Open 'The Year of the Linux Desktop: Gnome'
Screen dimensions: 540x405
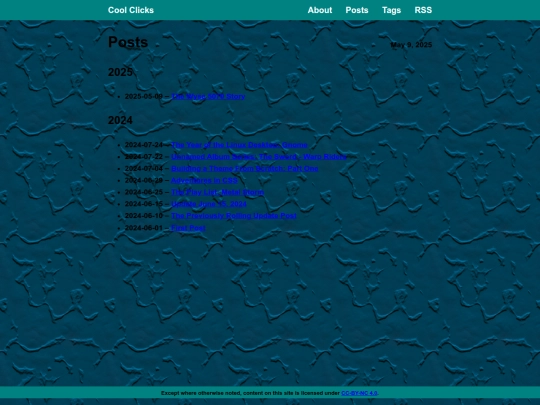[239, 145]
